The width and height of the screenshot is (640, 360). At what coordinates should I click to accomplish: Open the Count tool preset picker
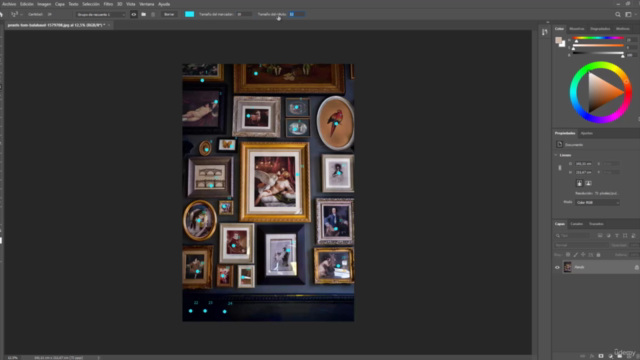(16, 14)
